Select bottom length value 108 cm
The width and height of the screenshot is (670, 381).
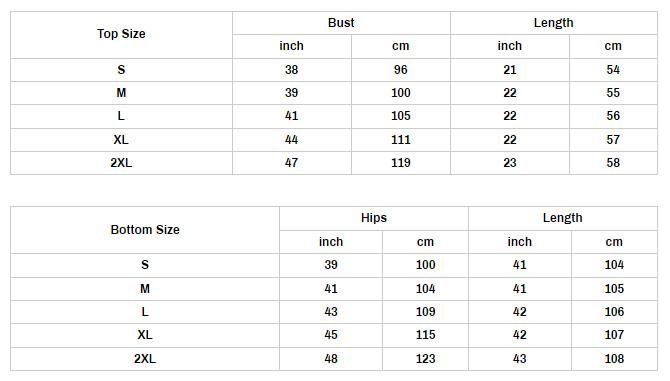(x=614, y=359)
